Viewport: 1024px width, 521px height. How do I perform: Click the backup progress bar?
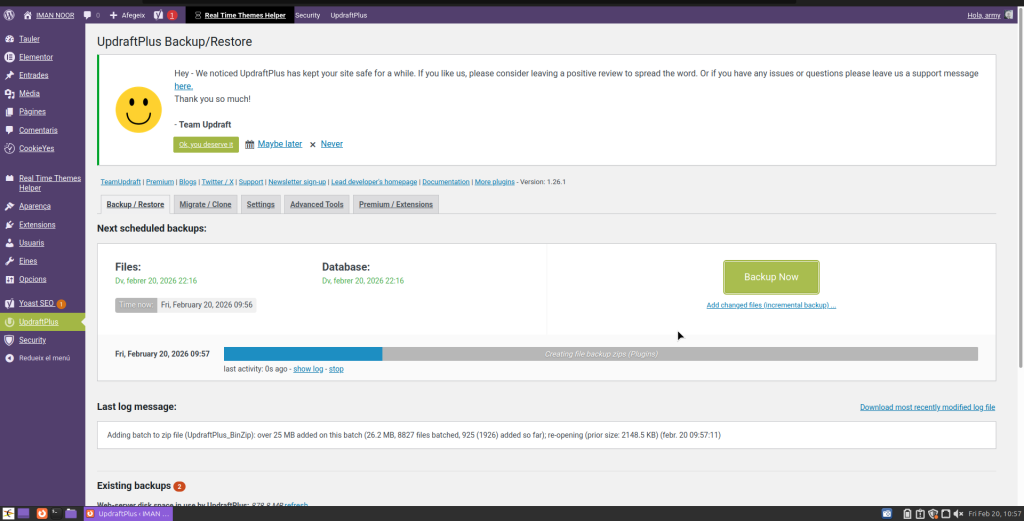pyautogui.click(x=600, y=354)
